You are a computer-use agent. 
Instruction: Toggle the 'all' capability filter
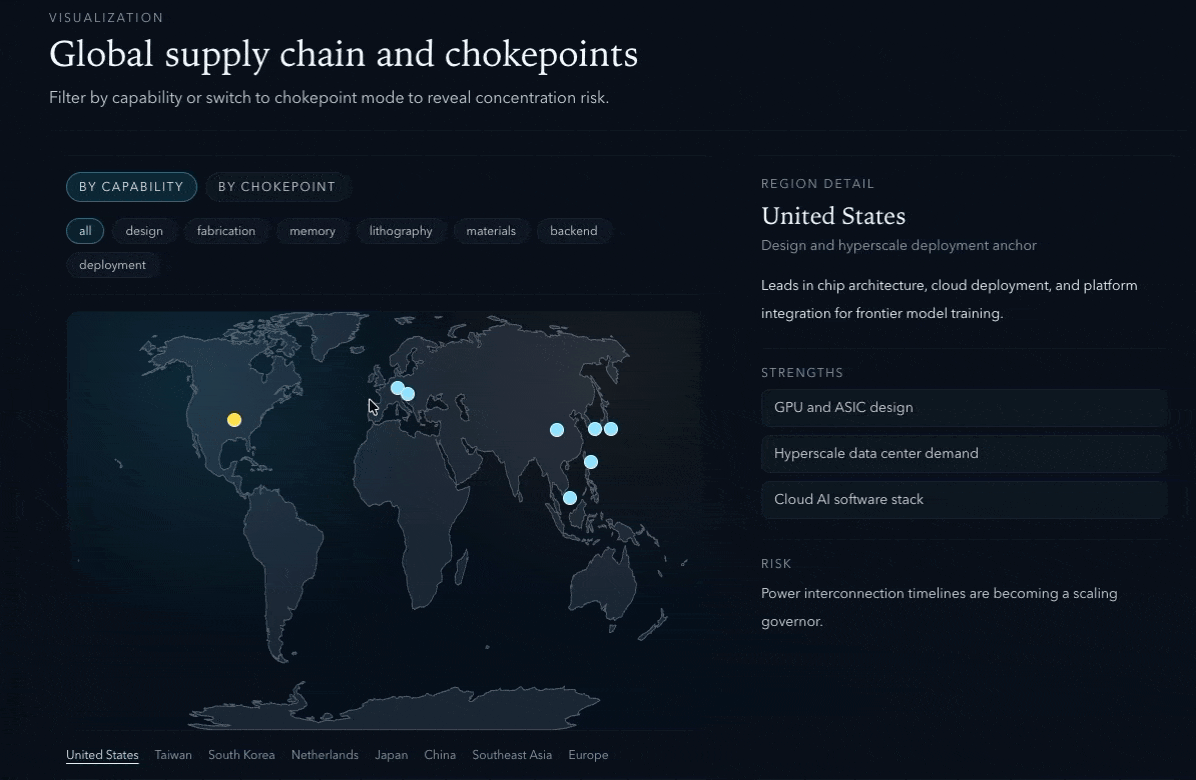click(85, 231)
